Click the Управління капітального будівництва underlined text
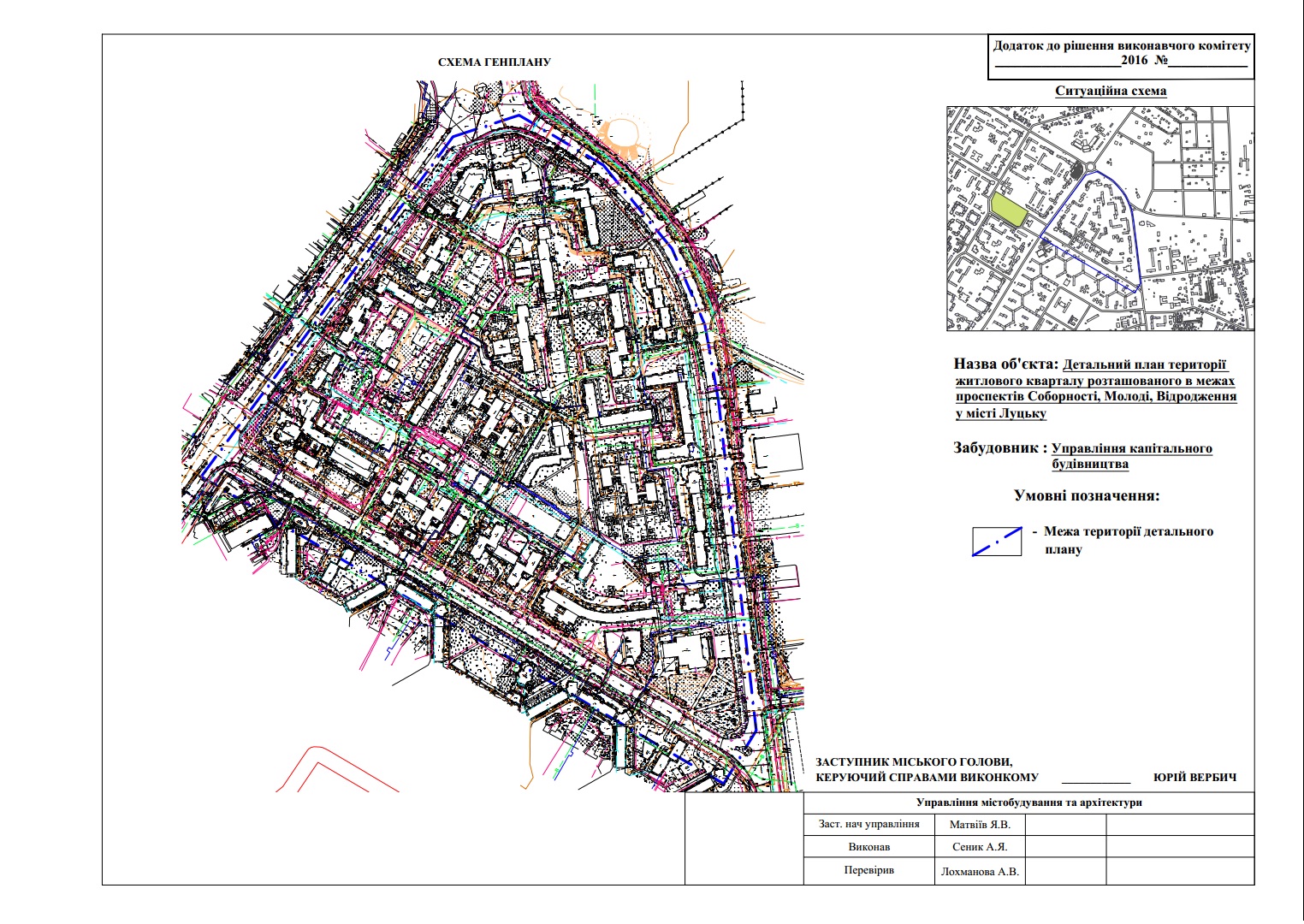The width and height of the screenshot is (1304, 924). click(1131, 456)
